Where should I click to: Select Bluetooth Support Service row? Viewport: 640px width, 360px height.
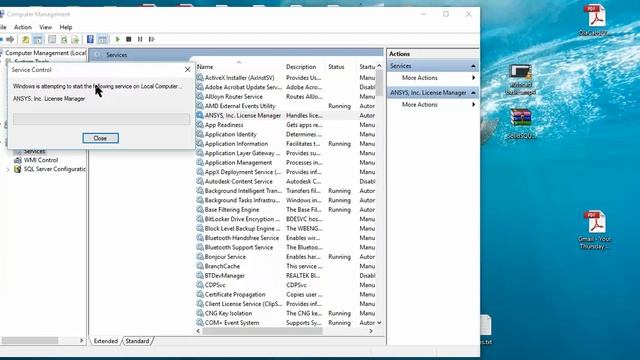point(286,247)
